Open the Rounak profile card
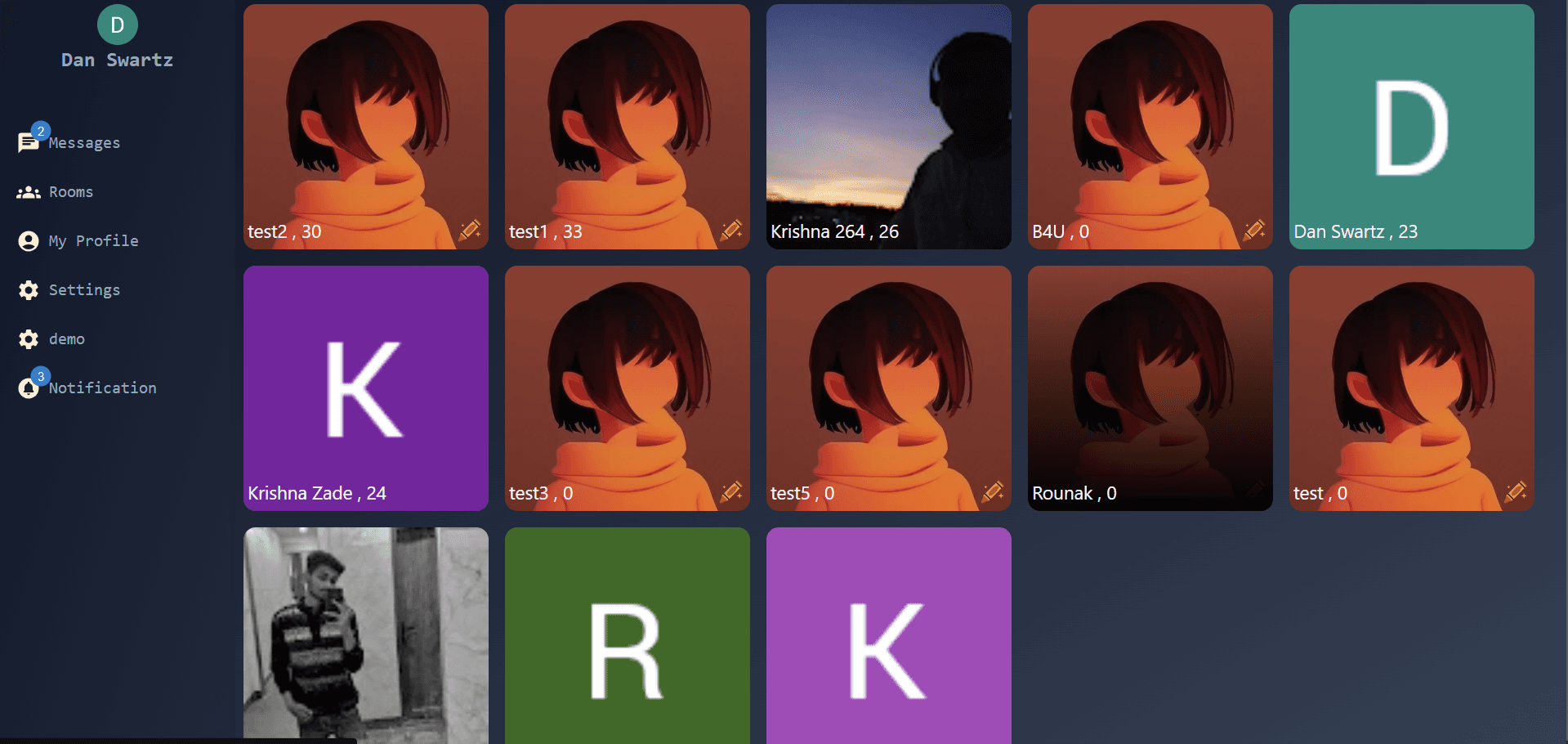 tap(1150, 388)
